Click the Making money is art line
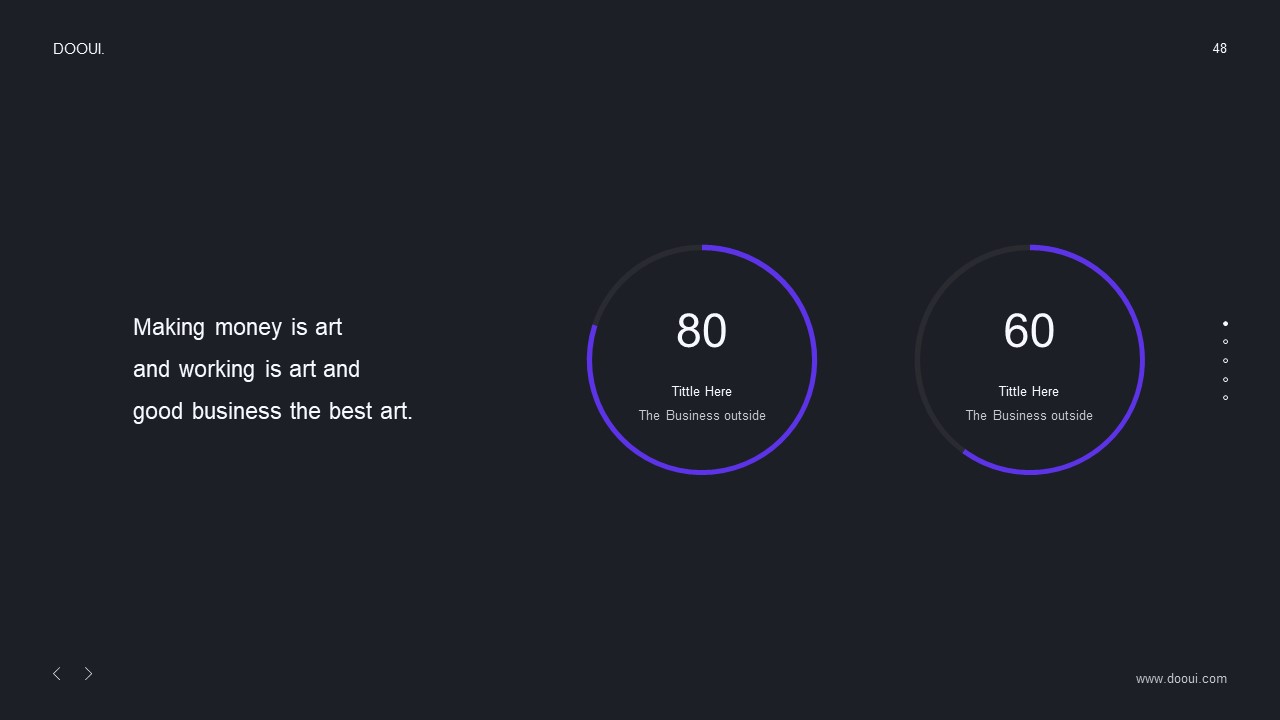 [238, 328]
